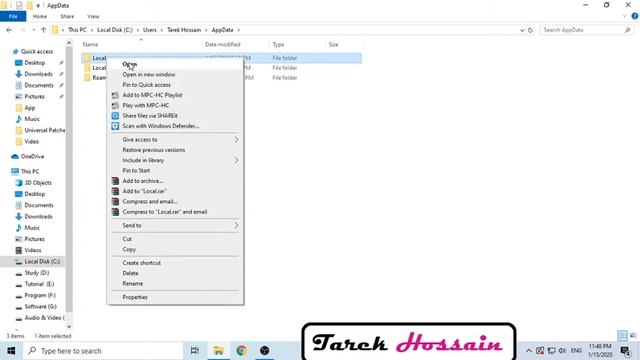Screen dimensions: 640x360
Task: Sort by the Name column header
Action: point(90,44)
